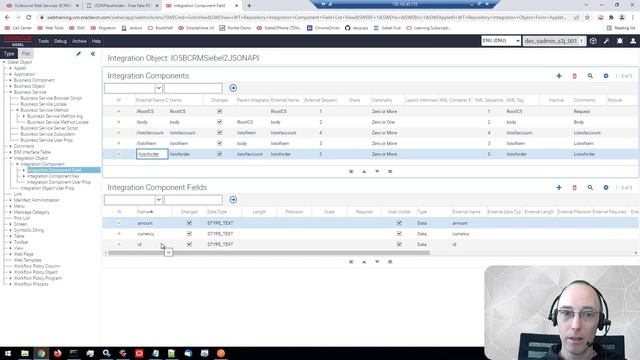Click Siebel Hub bookmark
The height and width of the screenshot is (360, 640).
click(x=387, y=28)
